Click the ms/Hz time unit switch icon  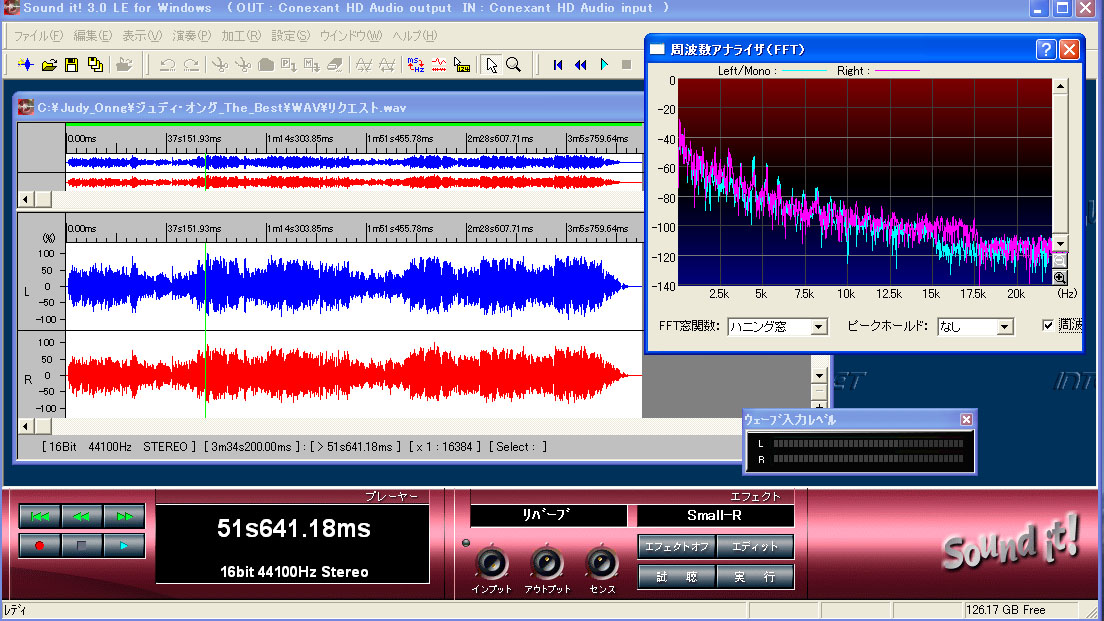pos(415,65)
